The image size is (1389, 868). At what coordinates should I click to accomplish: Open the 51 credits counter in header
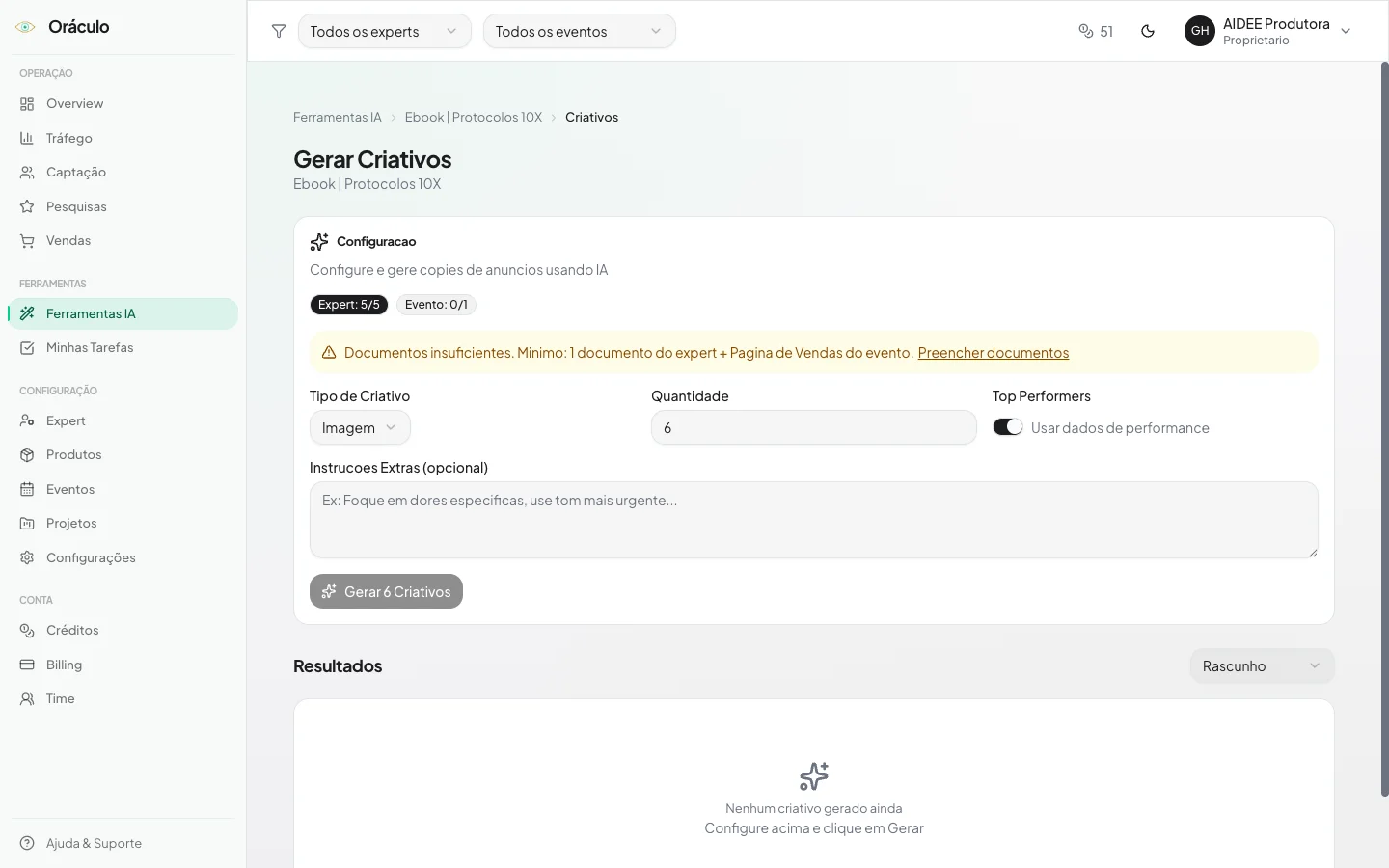(x=1096, y=31)
